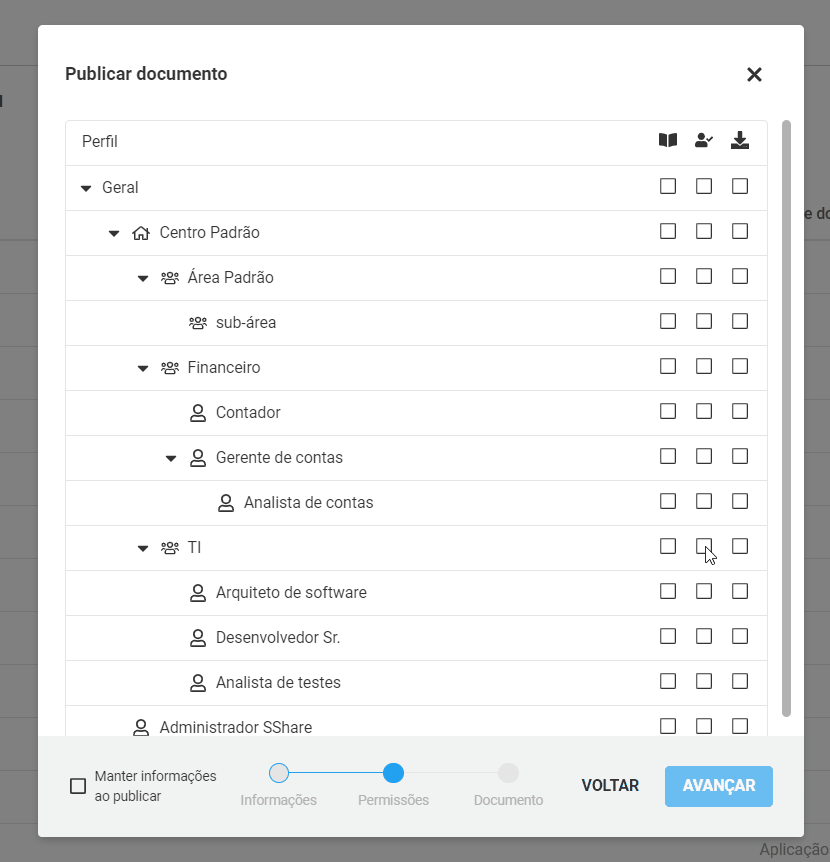Click the AVANÇAR button

pos(719,786)
